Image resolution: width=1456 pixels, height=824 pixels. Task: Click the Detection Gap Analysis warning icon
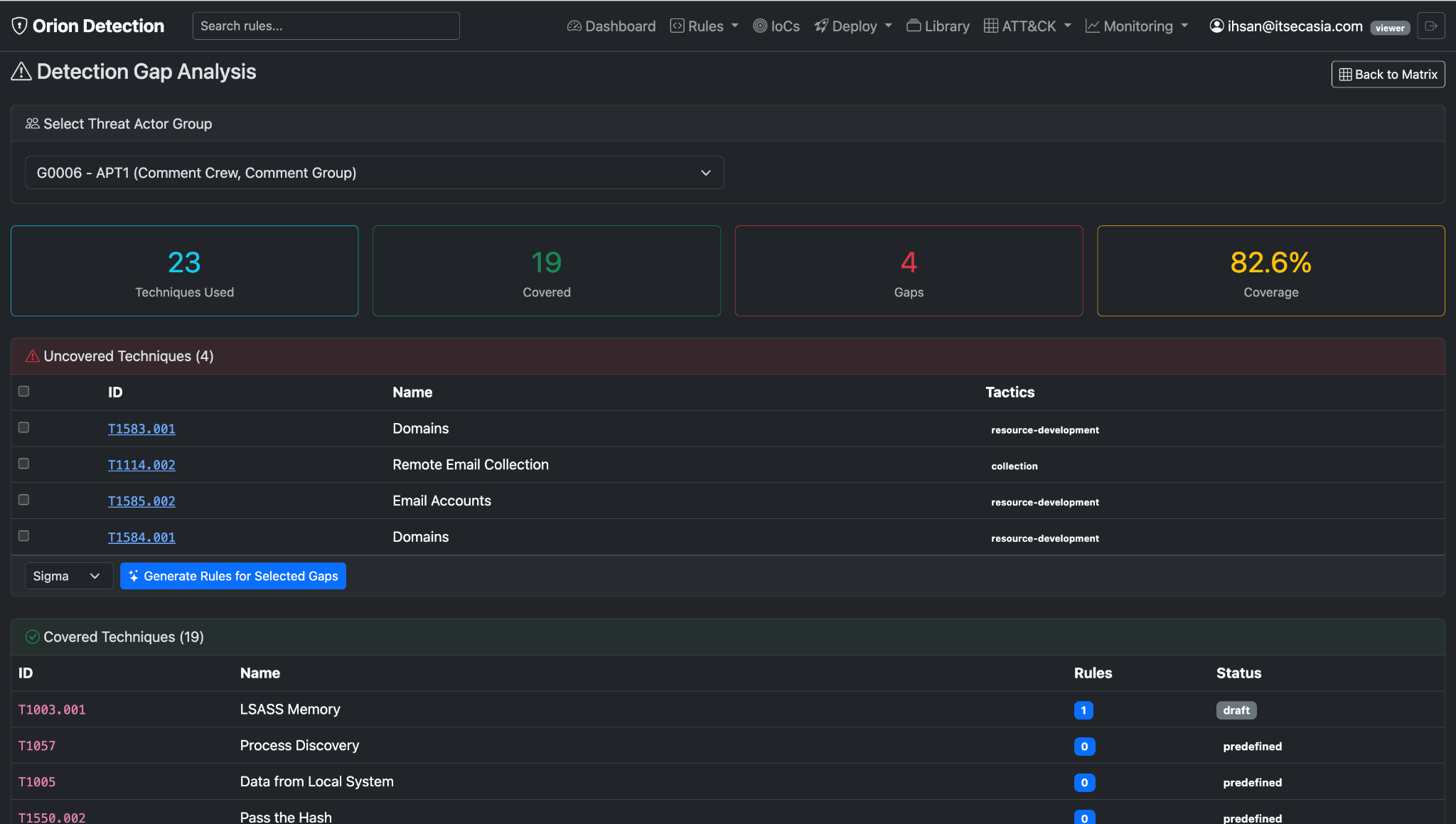[x=21, y=72]
